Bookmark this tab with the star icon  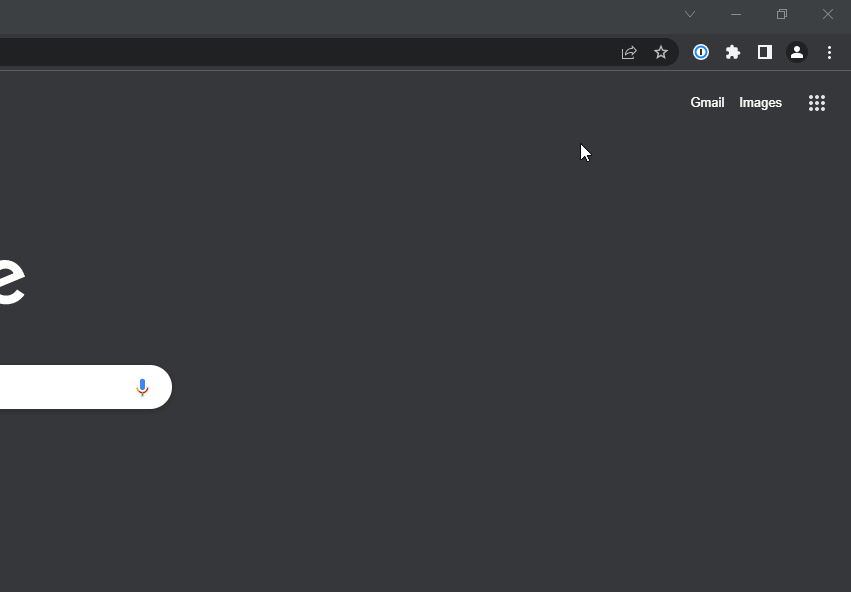click(661, 53)
